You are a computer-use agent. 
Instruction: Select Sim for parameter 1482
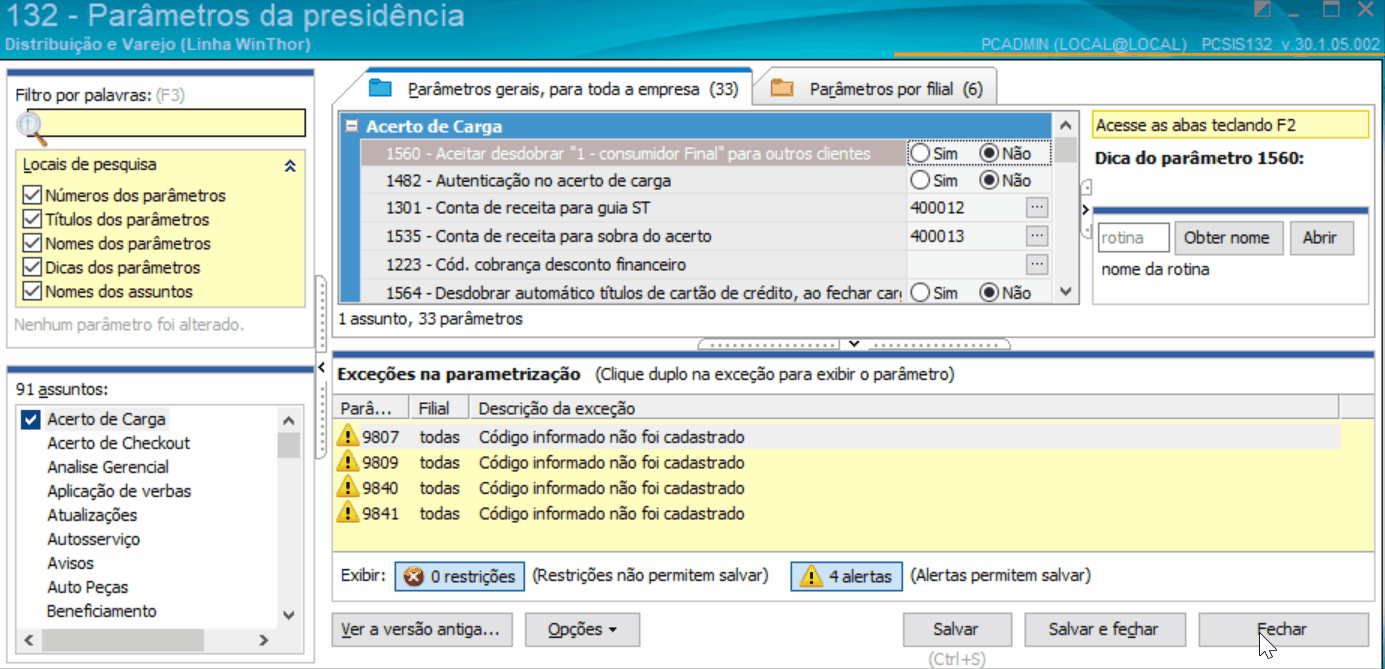pos(920,181)
